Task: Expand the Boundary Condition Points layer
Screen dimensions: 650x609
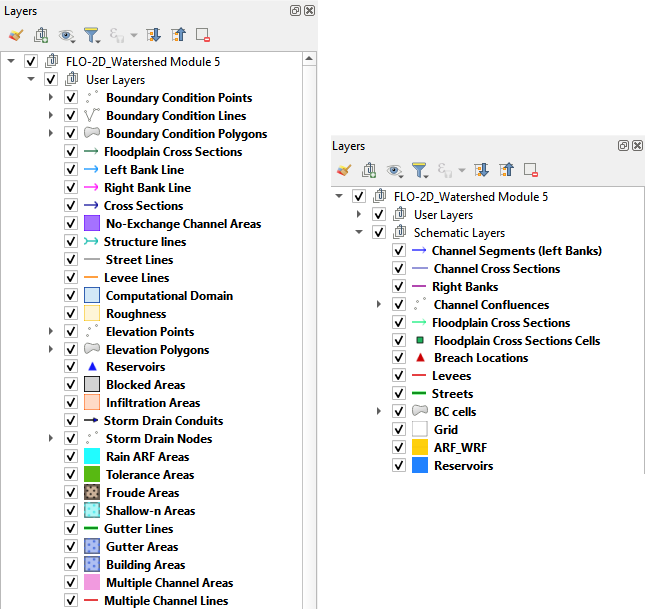Action: click(x=52, y=98)
